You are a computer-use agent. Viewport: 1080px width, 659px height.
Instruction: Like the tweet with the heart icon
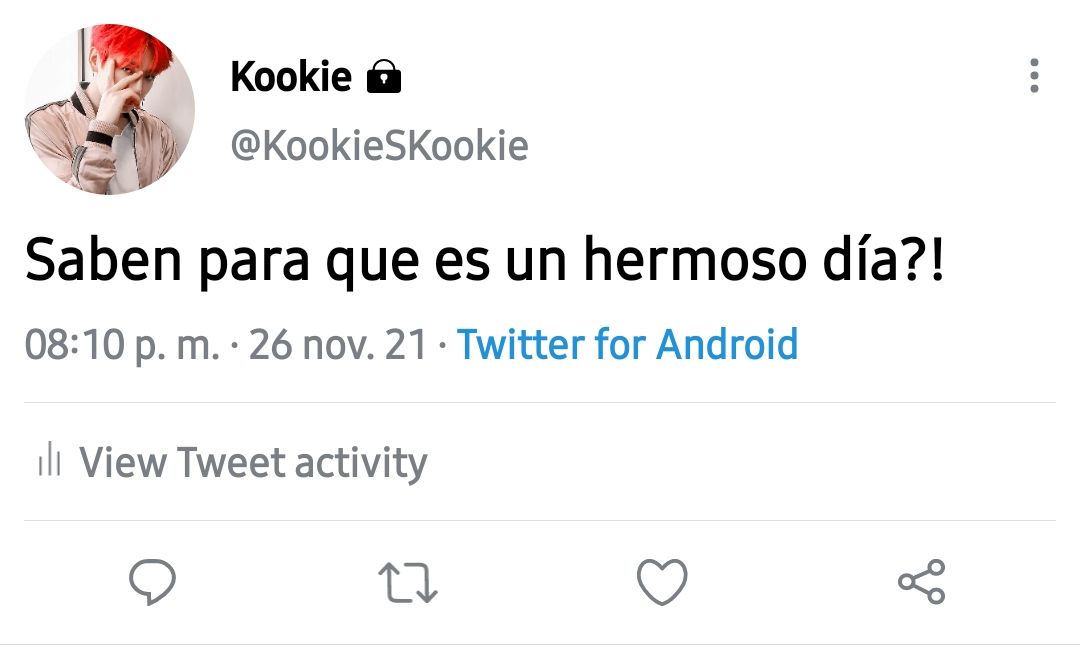(662, 582)
